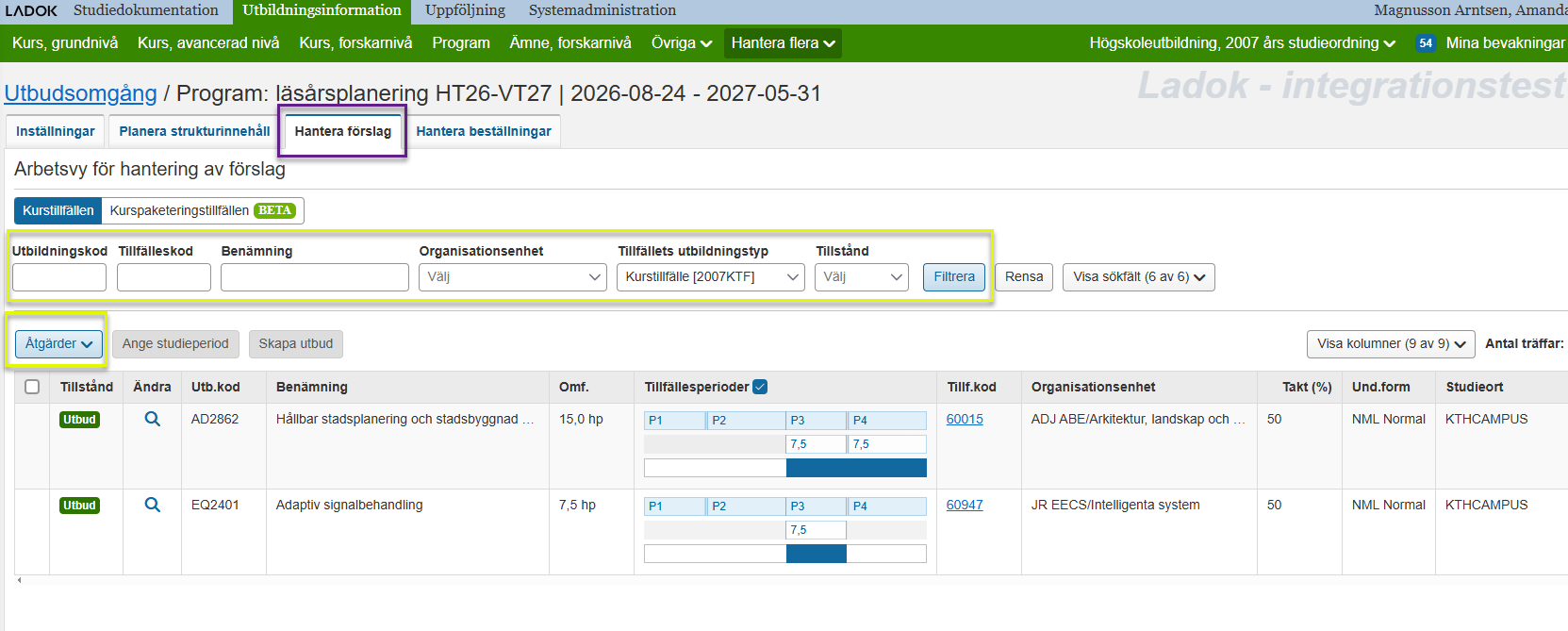Uncheck the Tillfällesperioder checkbox
This screenshot has height=631, width=1568.
coord(760,387)
